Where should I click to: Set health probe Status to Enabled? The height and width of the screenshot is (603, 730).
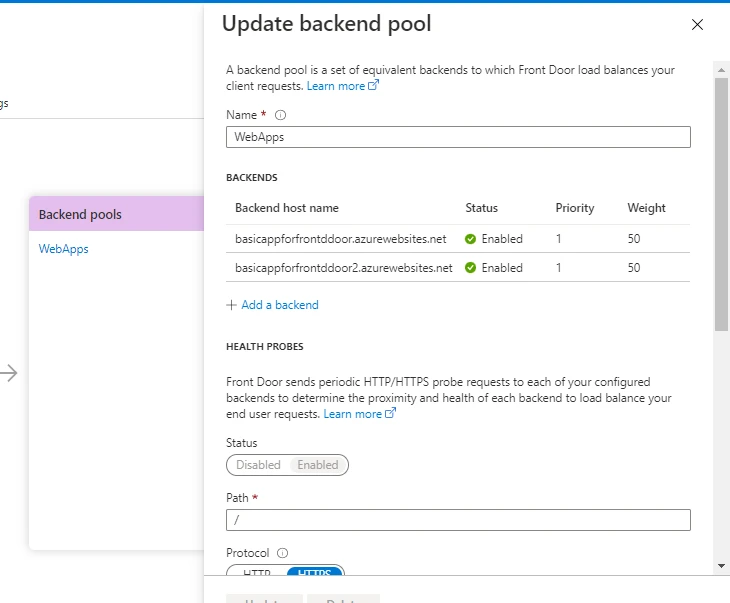click(318, 465)
